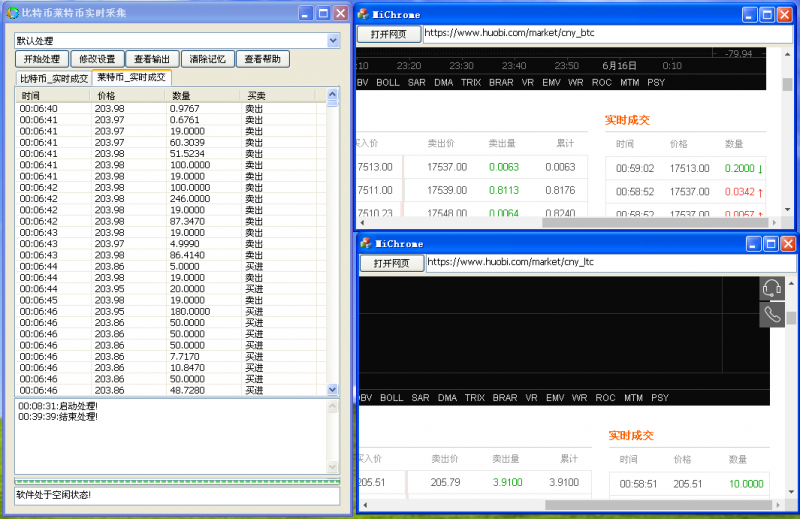Click the 时间 column header in trade list
Image resolution: width=800 pixels, height=519 pixels.
[x=54, y=95]
